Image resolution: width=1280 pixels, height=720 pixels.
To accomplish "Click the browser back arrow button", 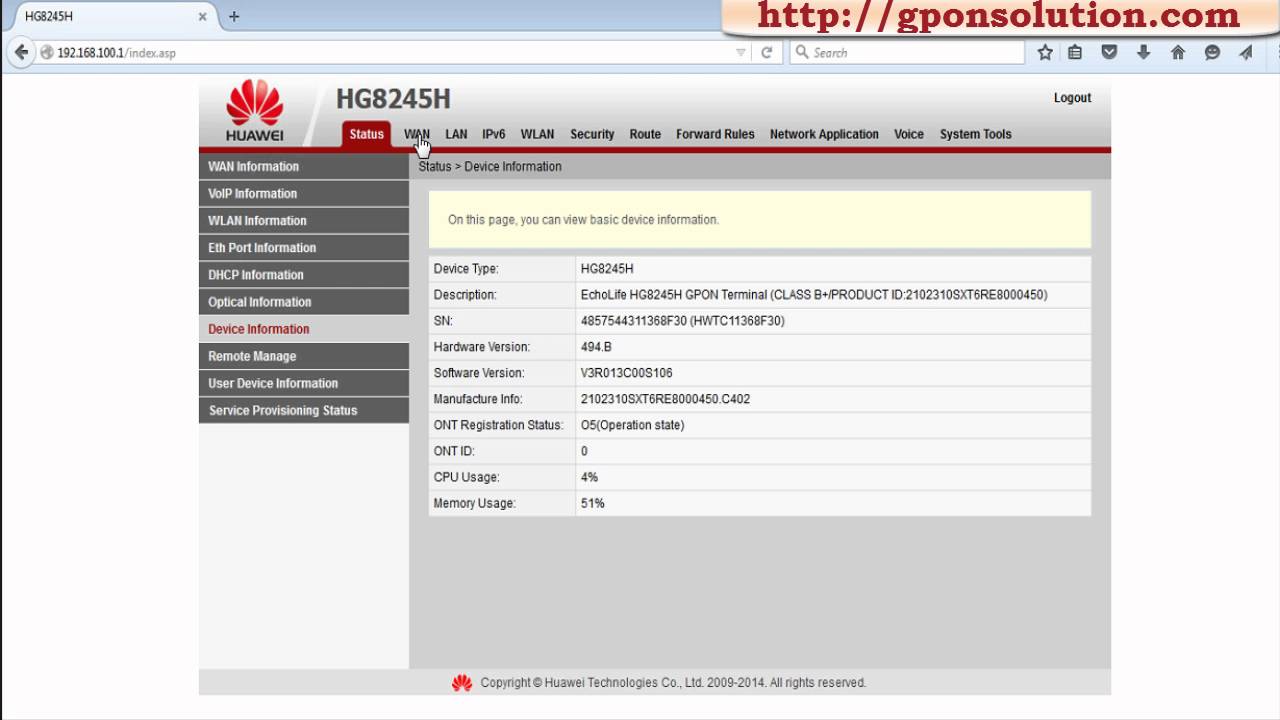I will [22, 52].
